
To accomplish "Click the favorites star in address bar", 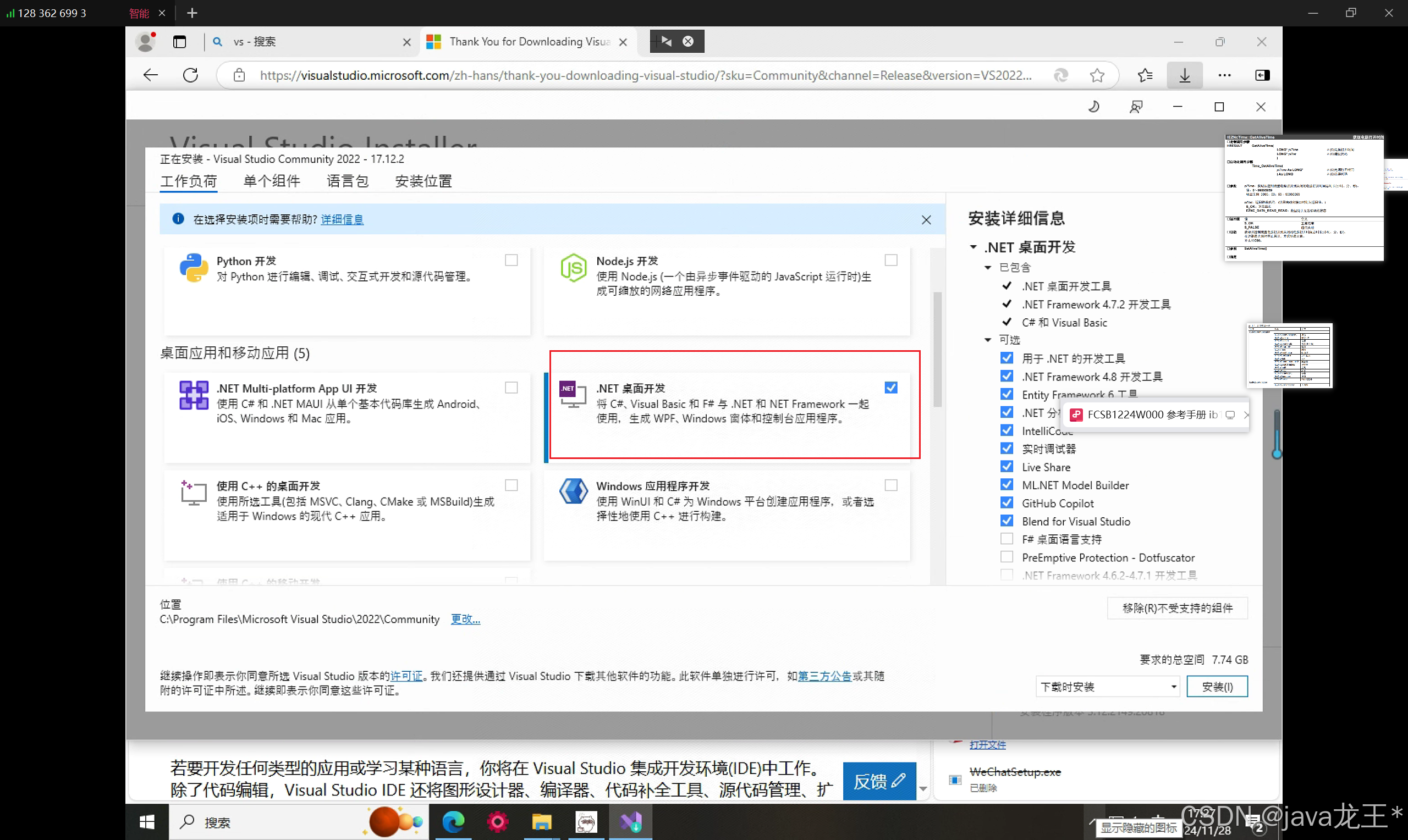I will [x=1097, y=75].
